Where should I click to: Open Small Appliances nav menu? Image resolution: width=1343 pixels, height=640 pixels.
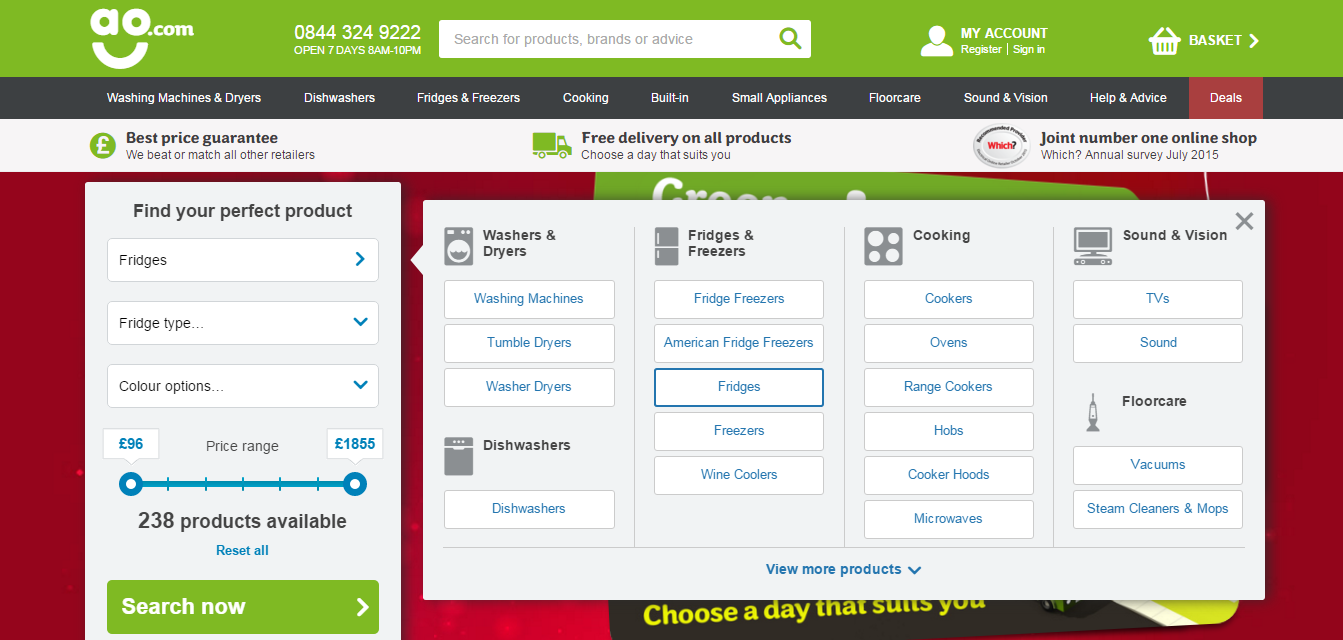coord(780,98)
